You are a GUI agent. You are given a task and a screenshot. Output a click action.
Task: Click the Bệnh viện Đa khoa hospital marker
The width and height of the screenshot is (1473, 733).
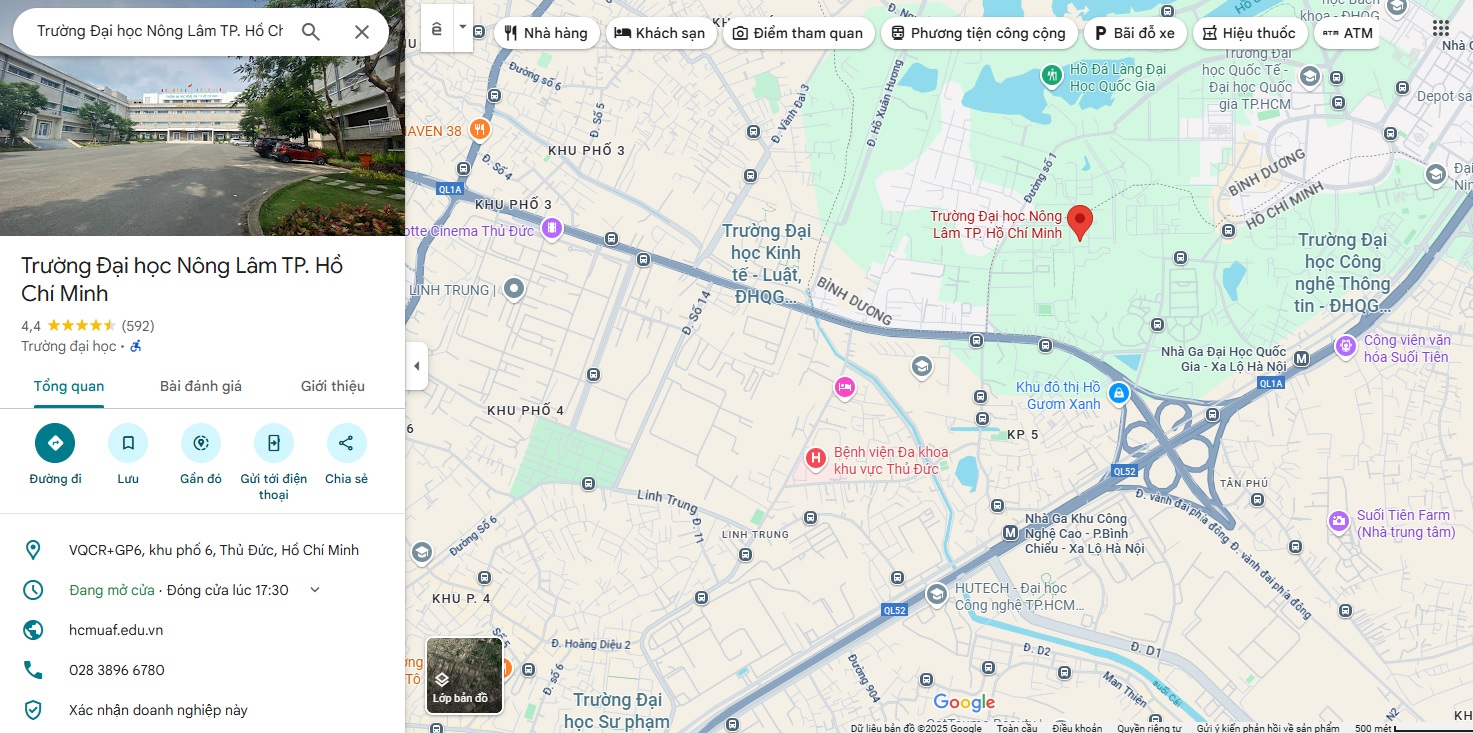(x=816, y=459)
